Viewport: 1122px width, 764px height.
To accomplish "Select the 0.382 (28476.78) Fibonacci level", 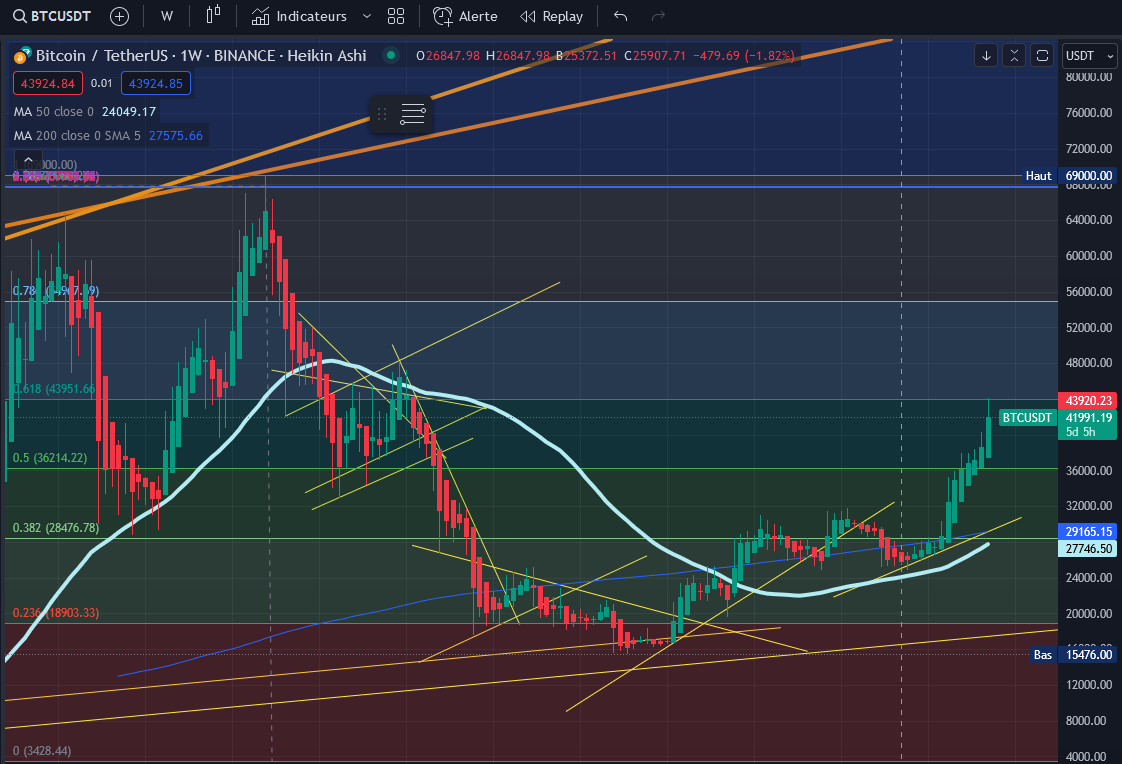I will tap(56, 527).
